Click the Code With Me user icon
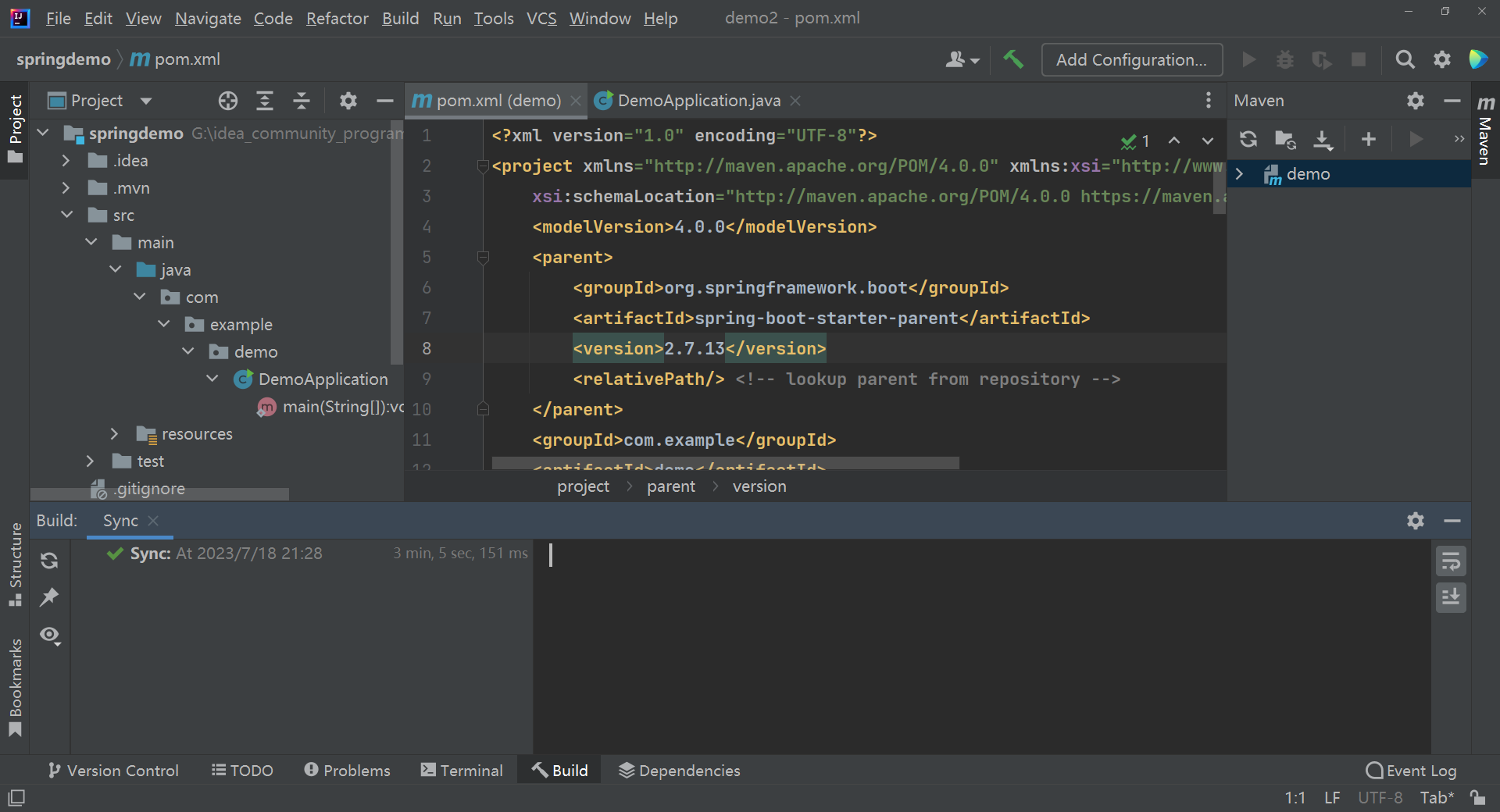 (962, 59)
